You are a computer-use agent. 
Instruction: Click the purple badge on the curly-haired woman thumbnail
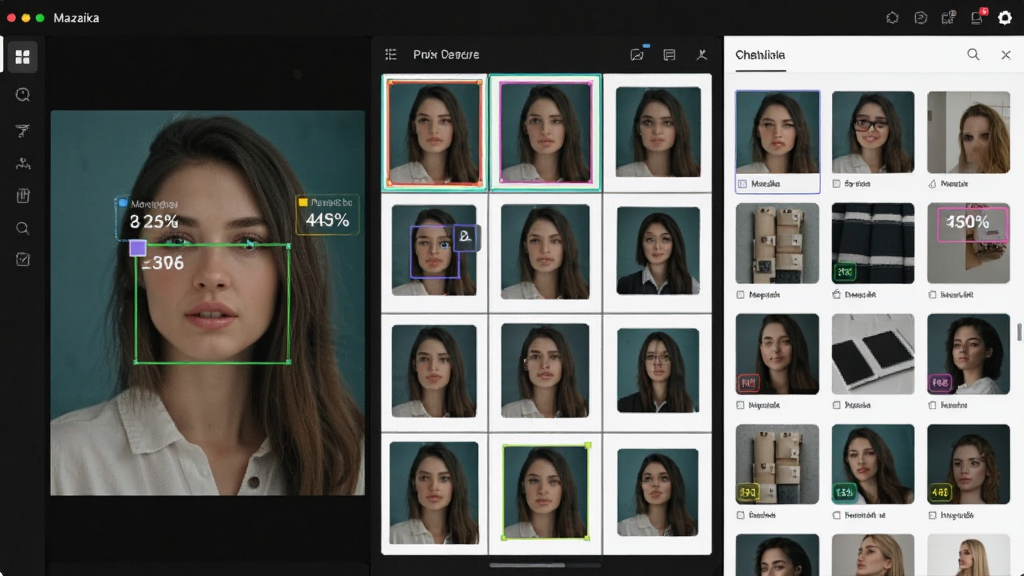tap(940, 383)
